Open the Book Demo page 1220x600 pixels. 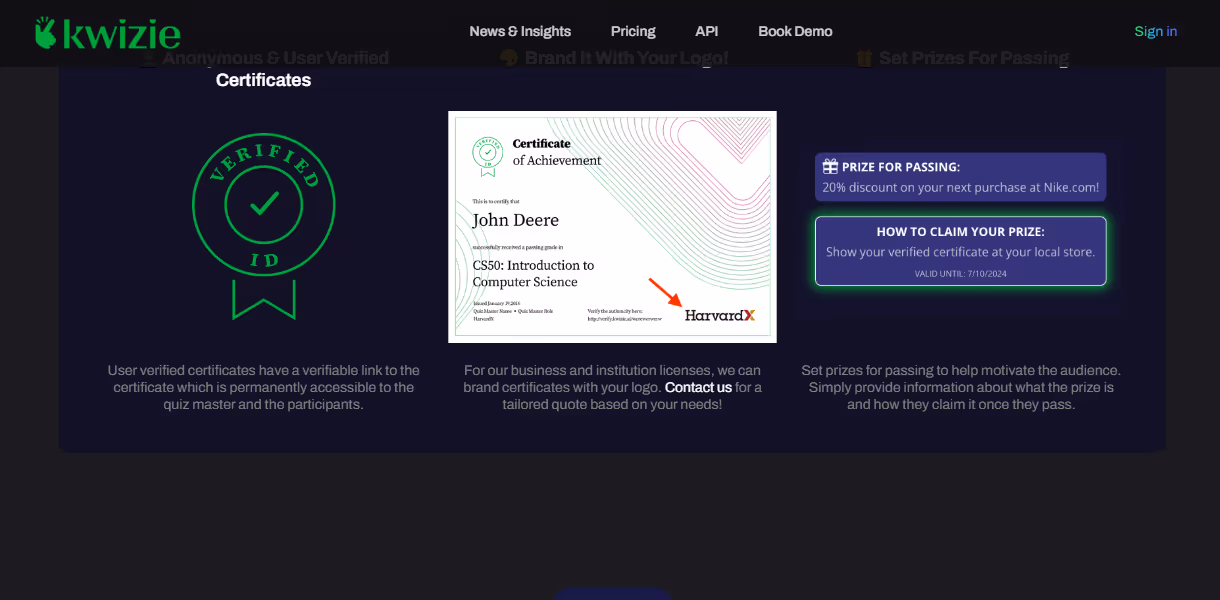(795, 31)
